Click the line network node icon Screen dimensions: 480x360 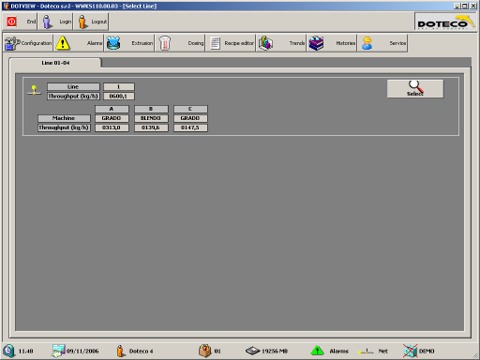(x=34, y=90)
